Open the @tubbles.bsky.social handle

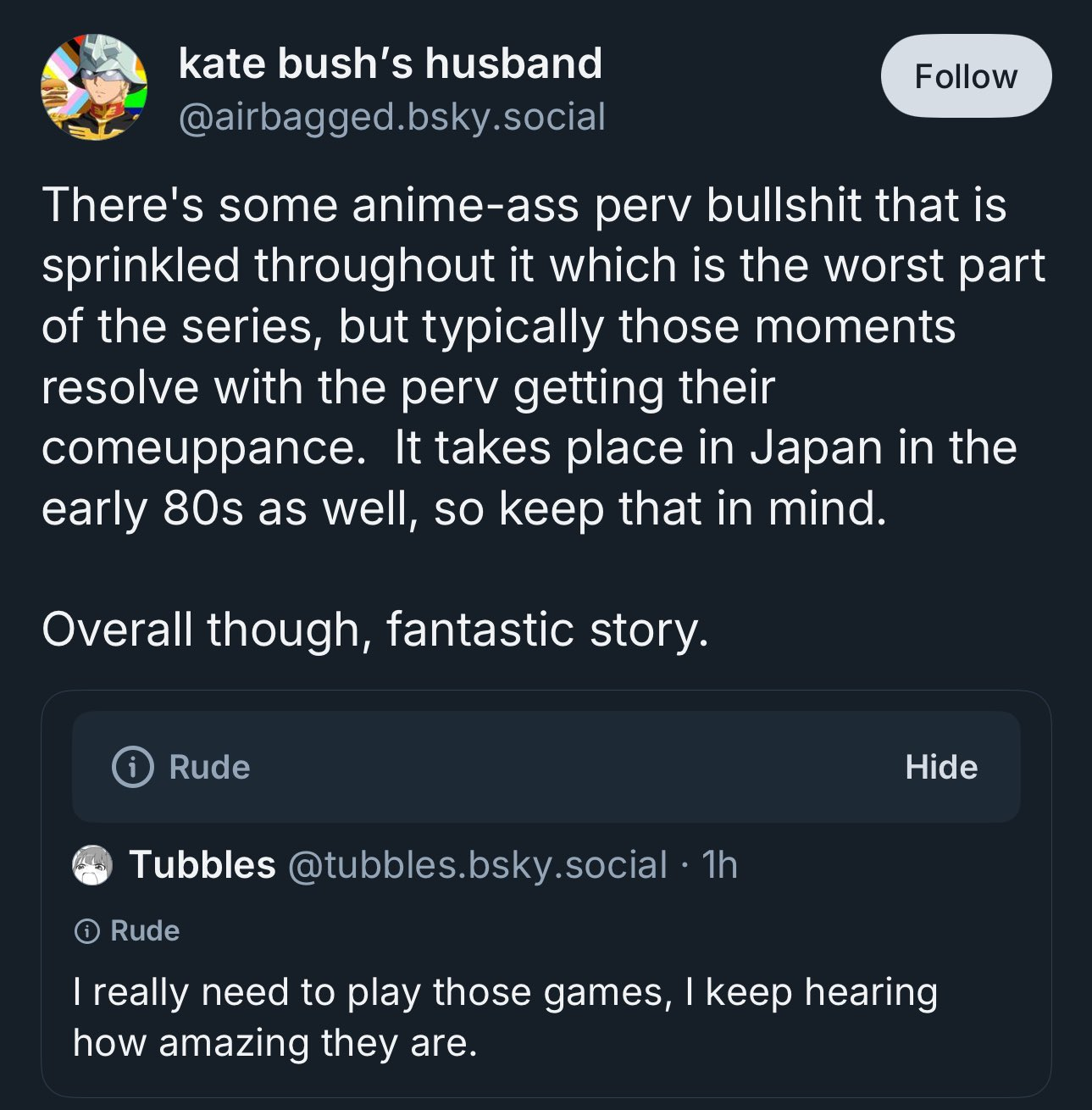tap(478, 865)
